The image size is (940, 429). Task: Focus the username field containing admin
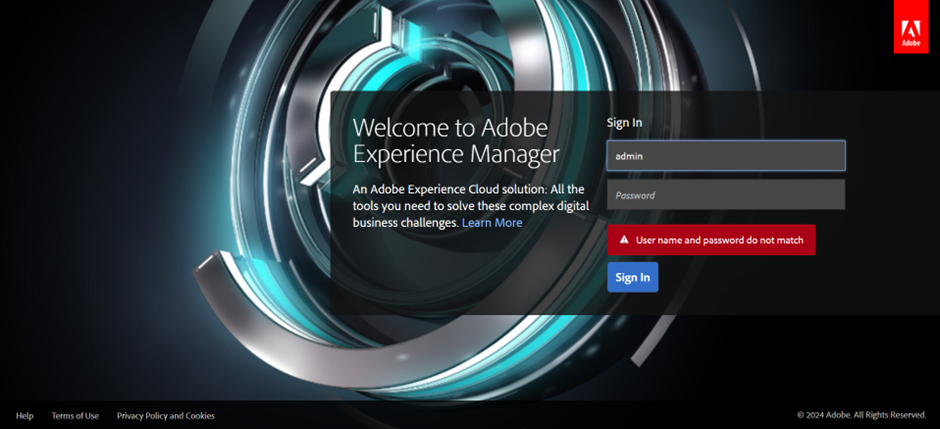[726, 156]
